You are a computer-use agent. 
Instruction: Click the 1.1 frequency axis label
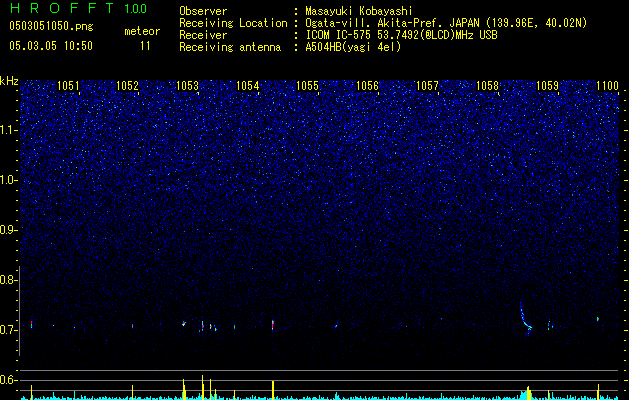(x=9, y=130)
